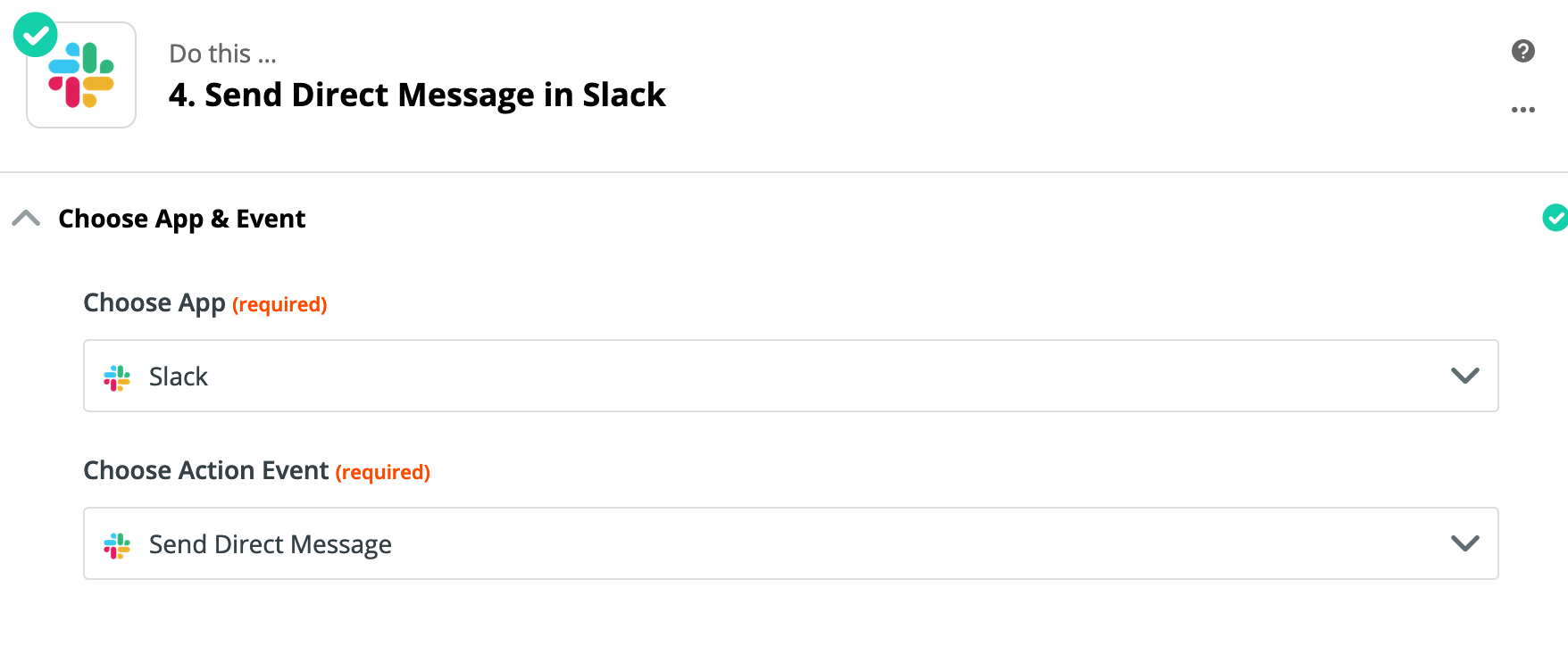Click the Choose App field label

(x=154, y=303)
